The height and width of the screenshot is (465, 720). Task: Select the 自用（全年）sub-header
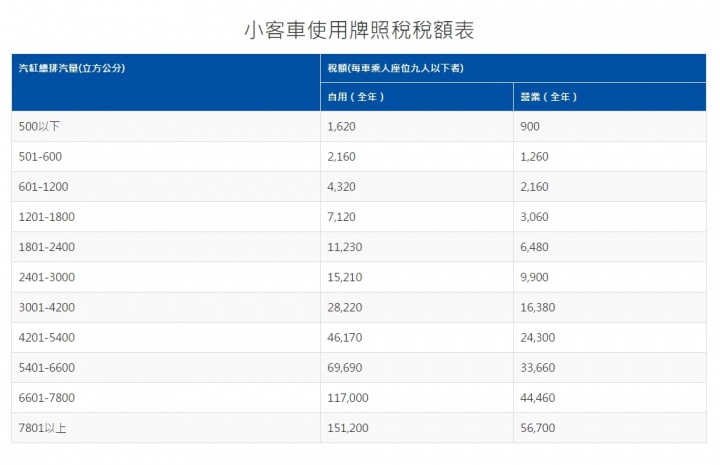pos(357,97)
